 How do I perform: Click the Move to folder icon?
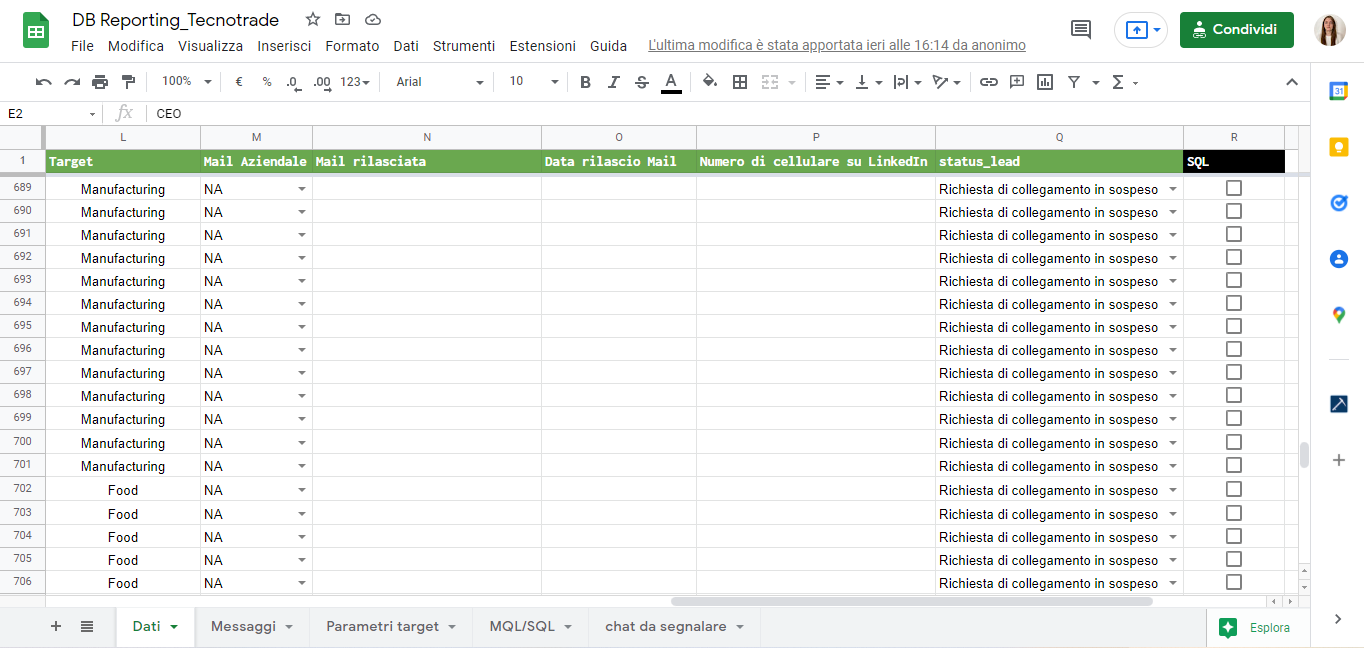(343, 19)
